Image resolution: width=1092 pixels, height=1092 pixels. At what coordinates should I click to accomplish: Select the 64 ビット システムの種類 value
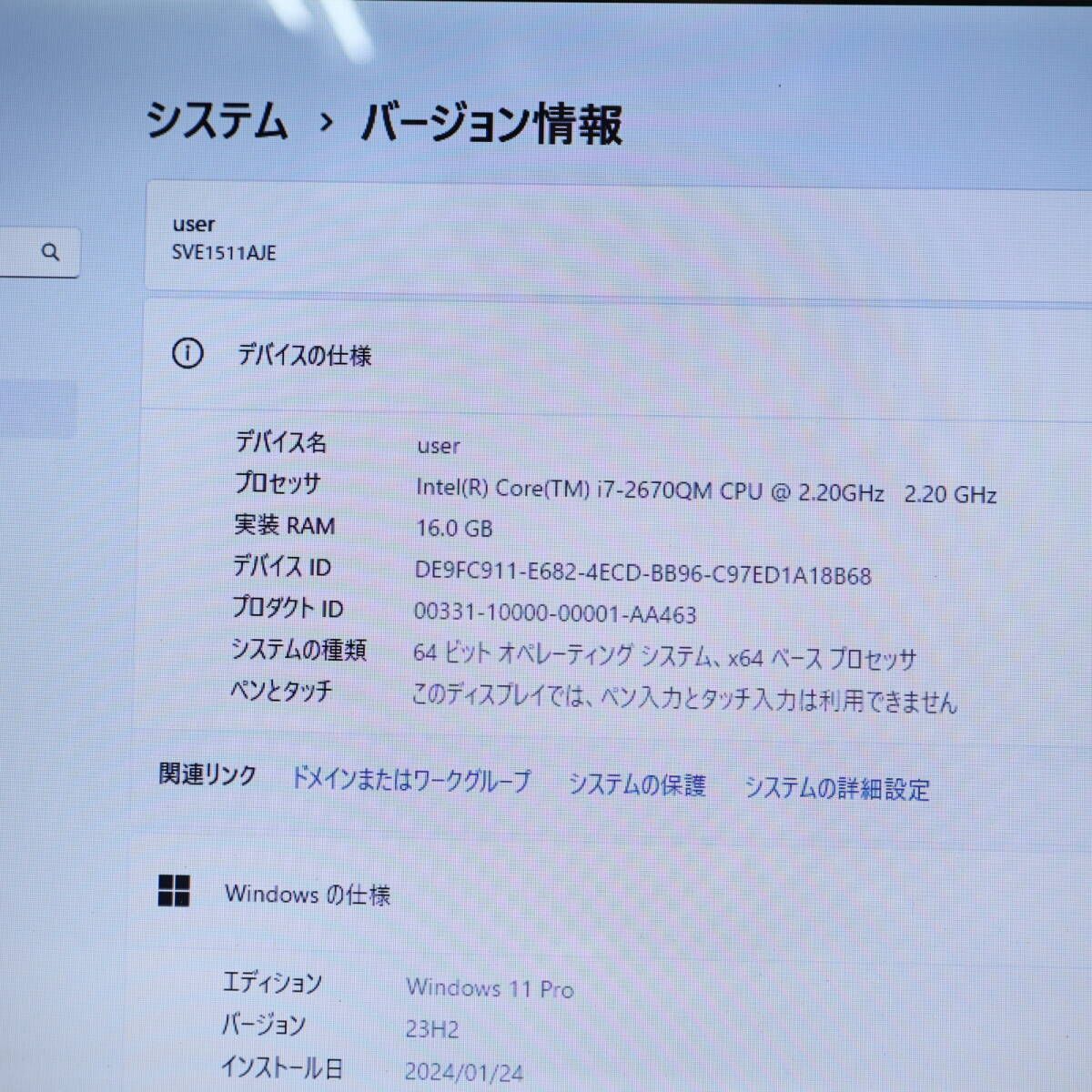coord(664,655)
